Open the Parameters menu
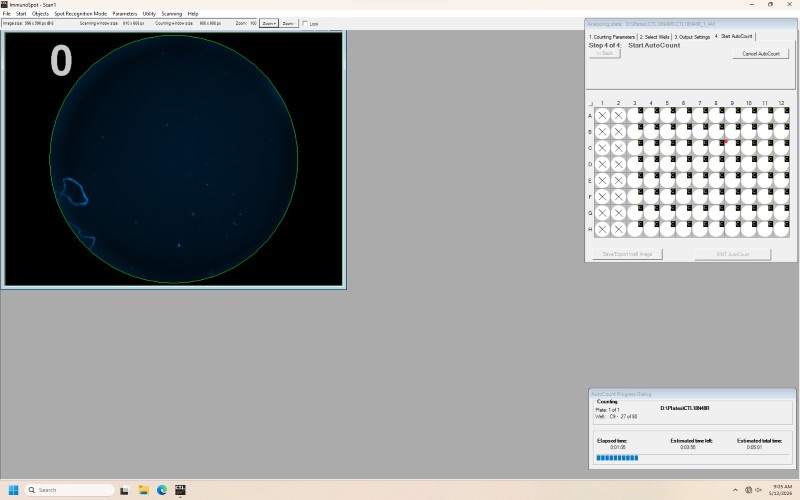Screen dimensions: 800x500 124,14
